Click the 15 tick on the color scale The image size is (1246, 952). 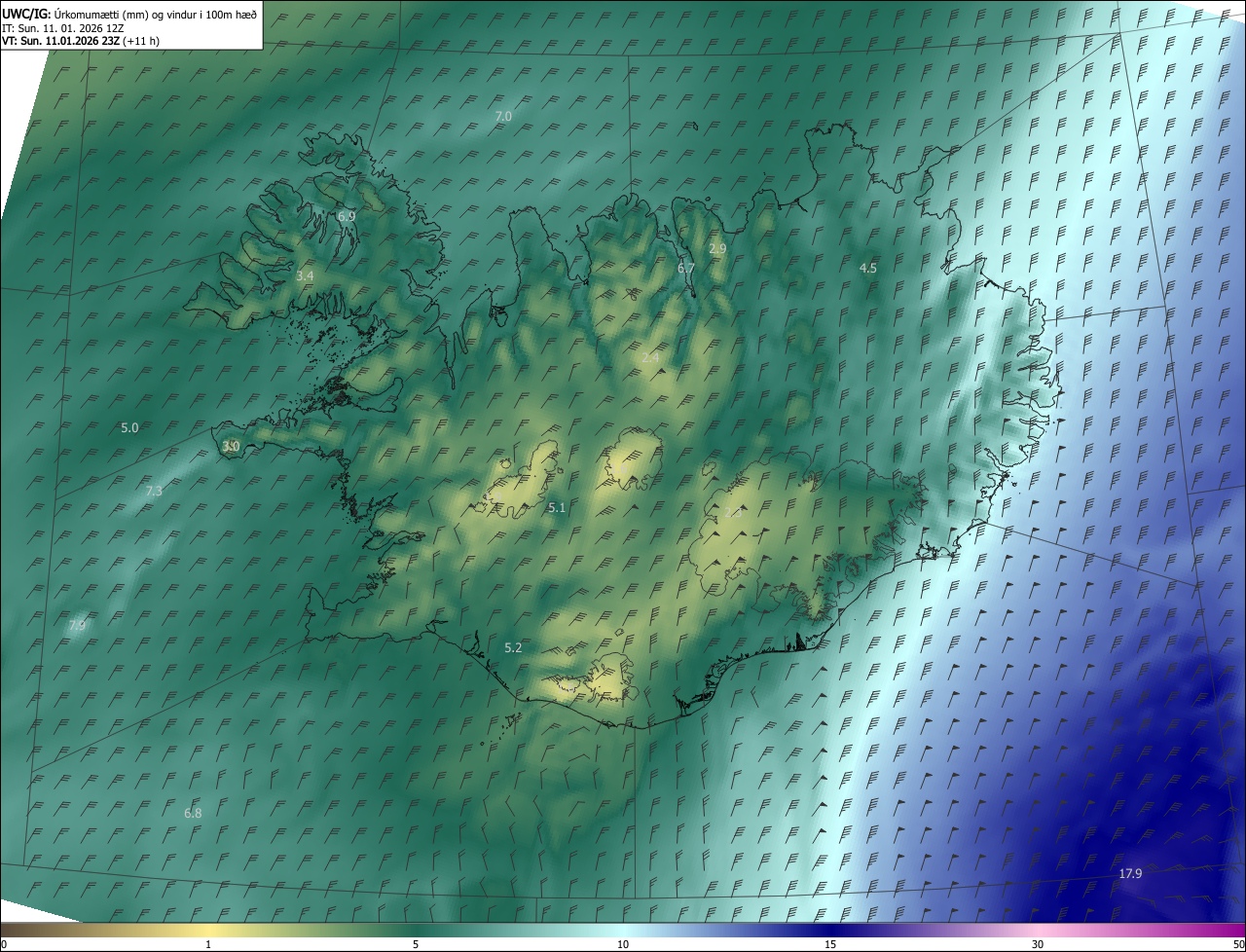[x=830, y=944]
